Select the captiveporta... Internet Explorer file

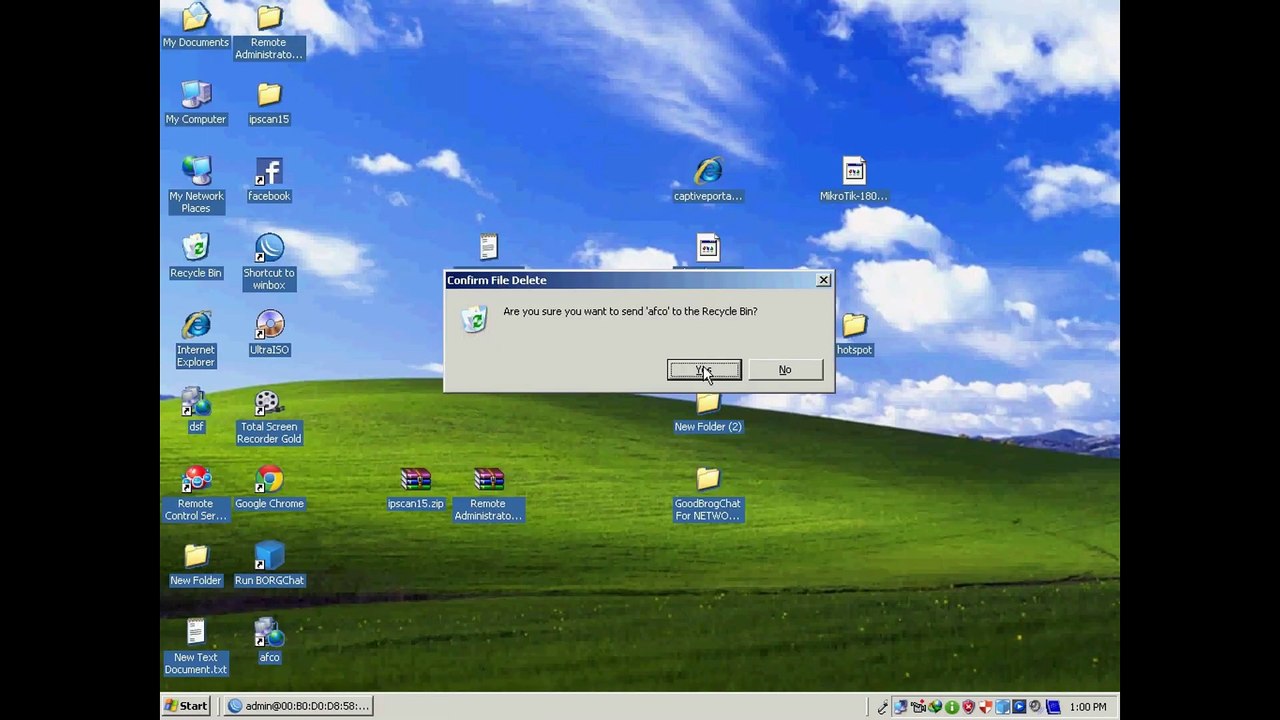tap(708, 180)
